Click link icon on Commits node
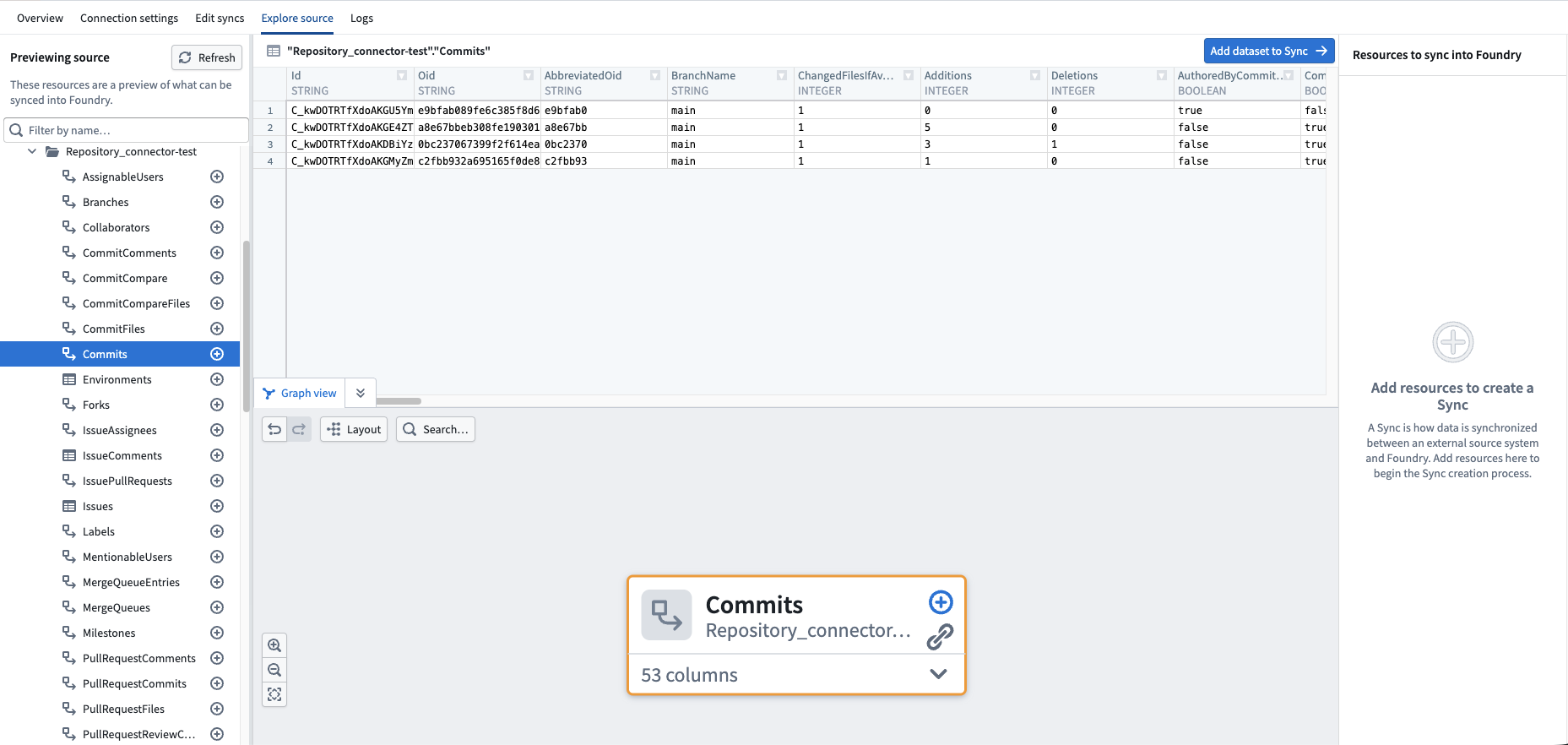 (x=940, y=637)
